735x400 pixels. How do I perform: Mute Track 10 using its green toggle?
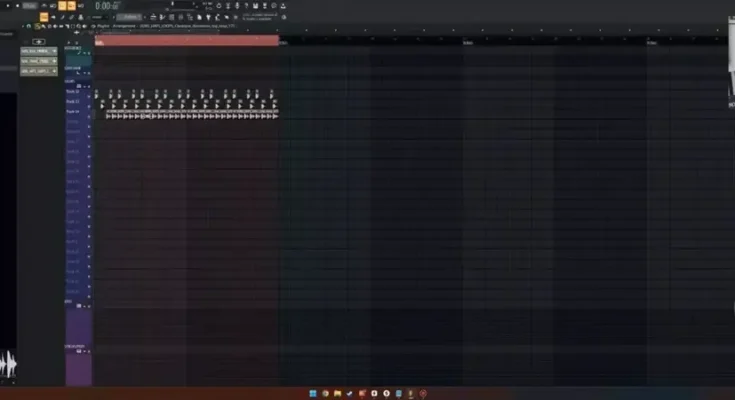tap(89, 92)
